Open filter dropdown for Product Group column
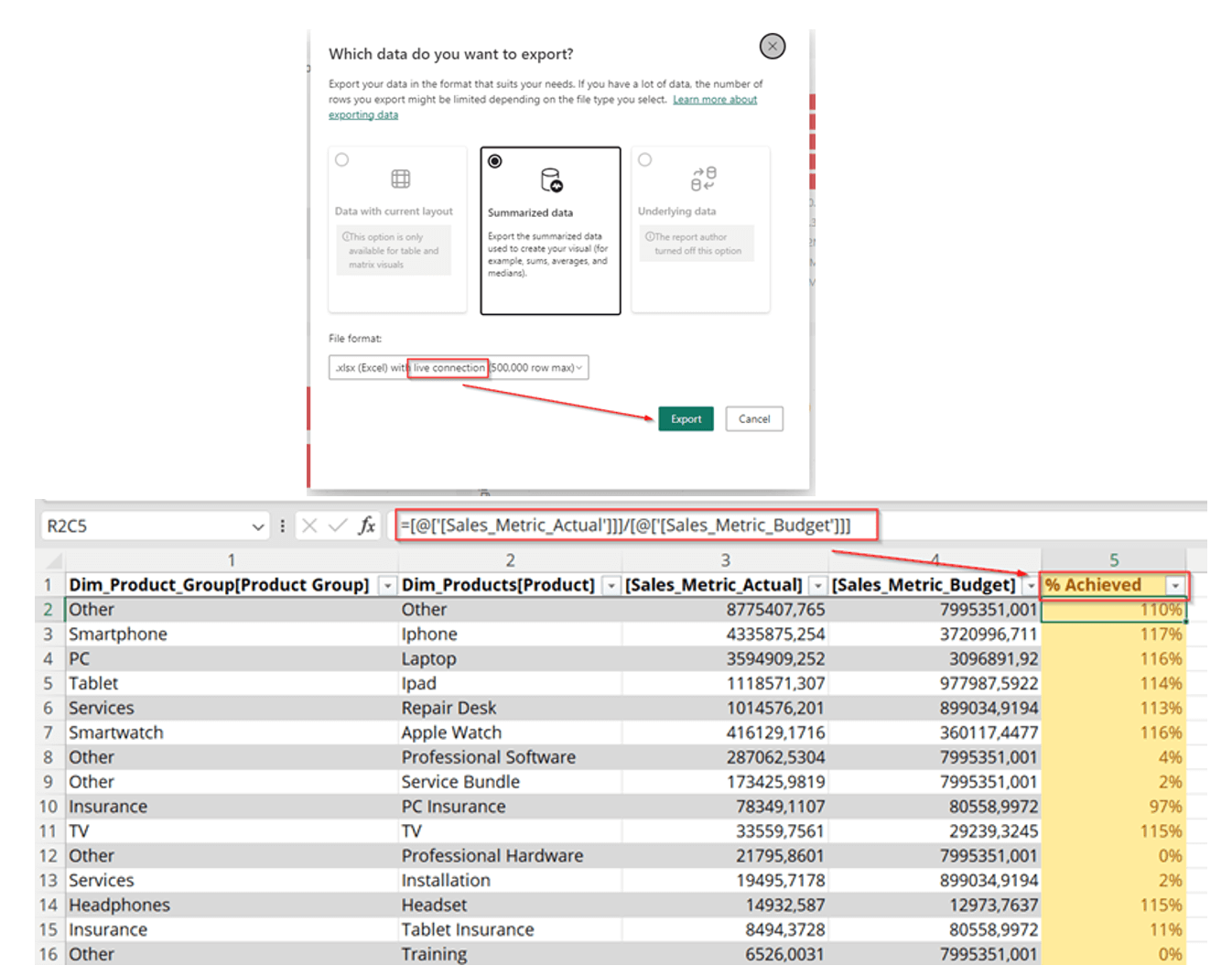1232x976 pixels. coord(387,586)
